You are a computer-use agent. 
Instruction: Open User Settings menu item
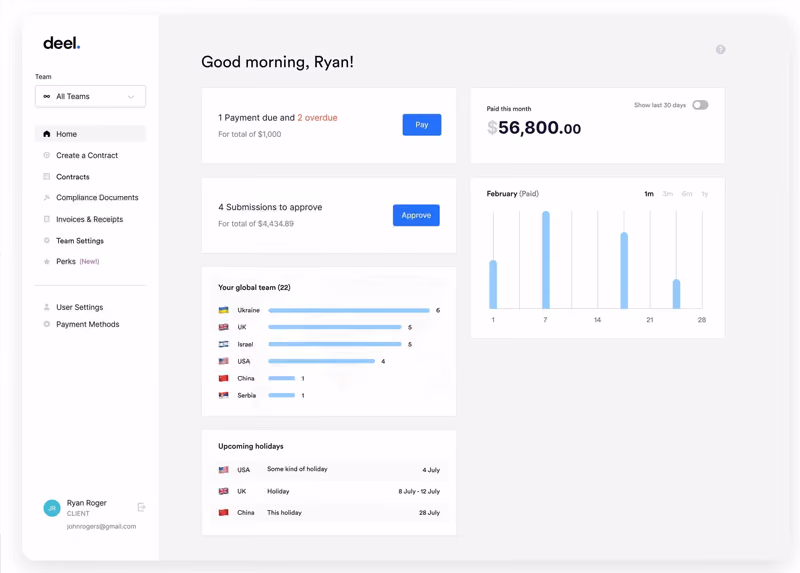coord(79,307)
